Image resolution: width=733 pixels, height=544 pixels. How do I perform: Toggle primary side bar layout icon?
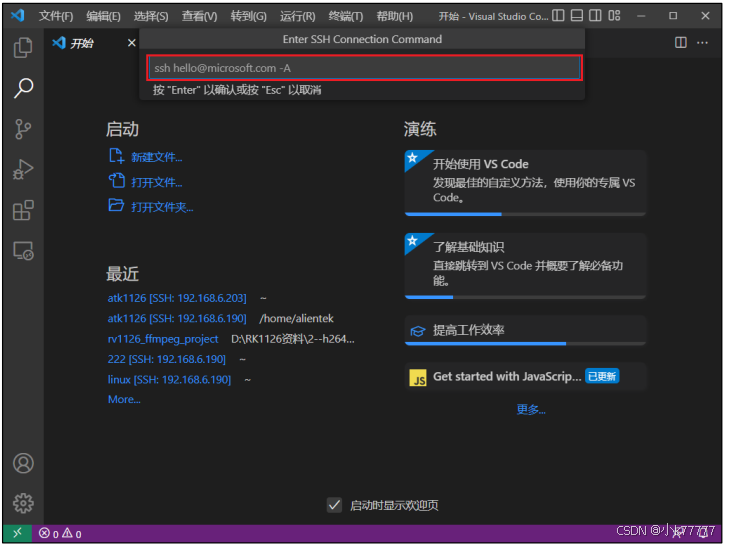[558, 16]
